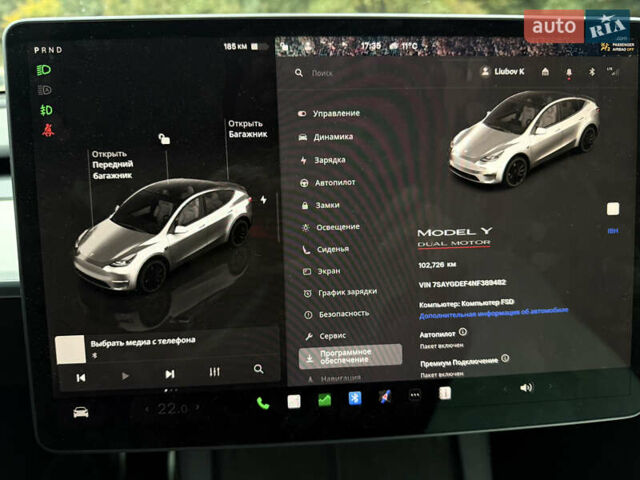The height and width of the screenshot is (480, 640).
Task: Open the white app right of launcher
Action: pos(445,393)
